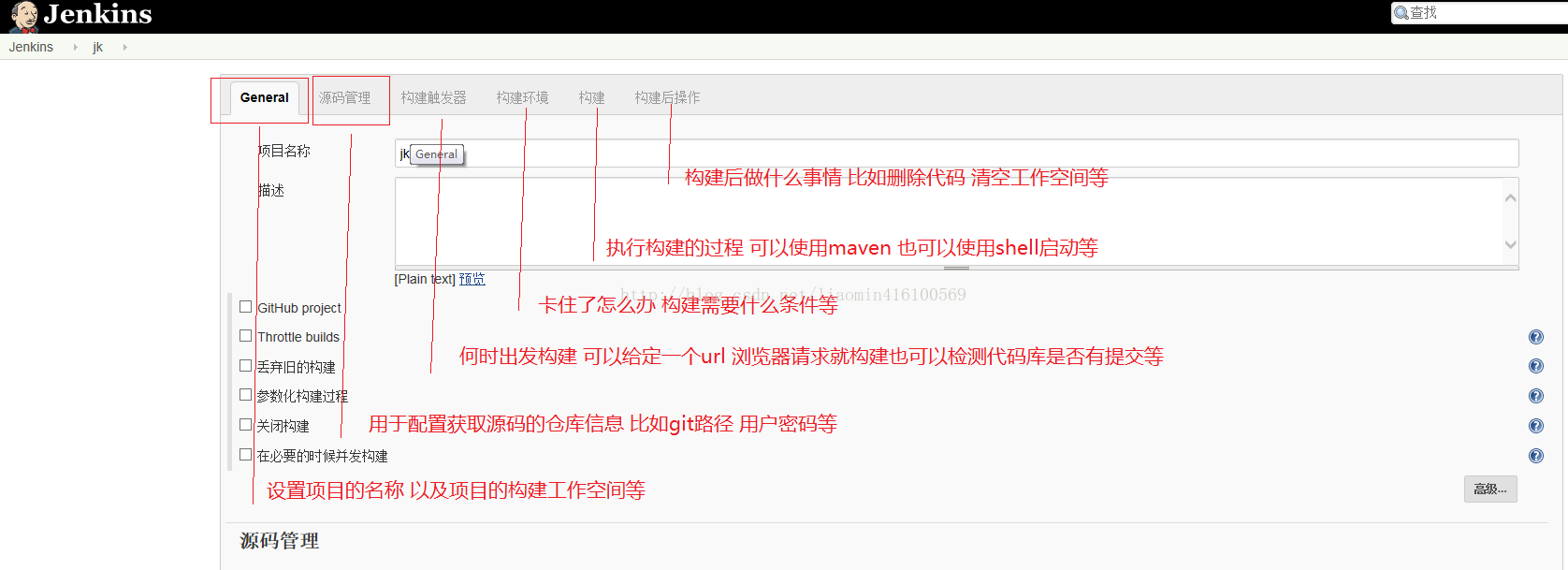Open the Jenkins breadcrumb link
The width and height of the screenshot is (1568, 570).
click(x=31, y=47)
